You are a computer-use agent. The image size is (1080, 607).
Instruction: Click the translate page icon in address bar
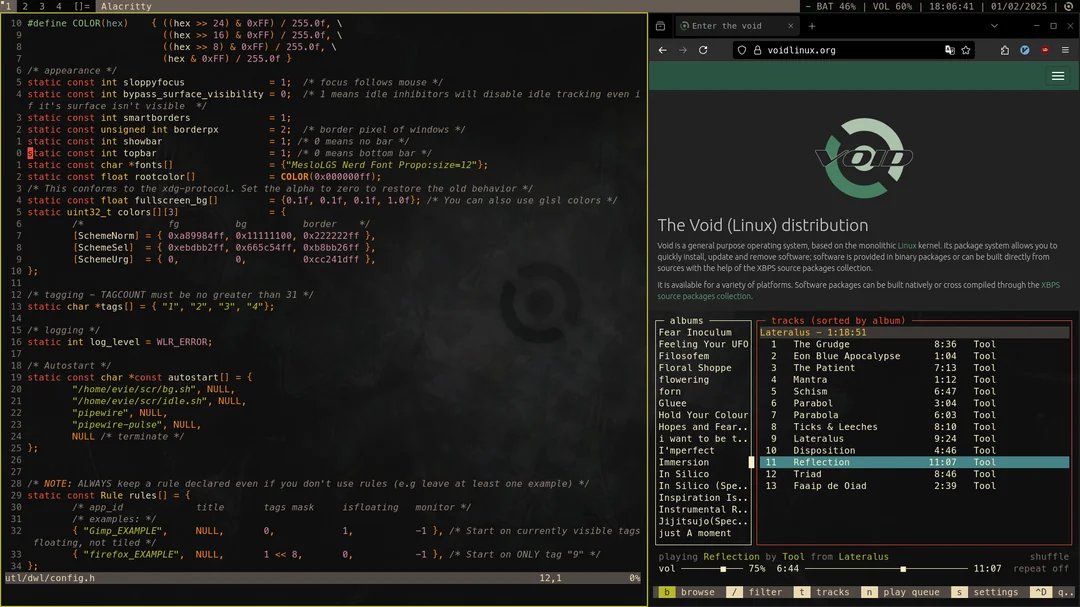(949, 50)
